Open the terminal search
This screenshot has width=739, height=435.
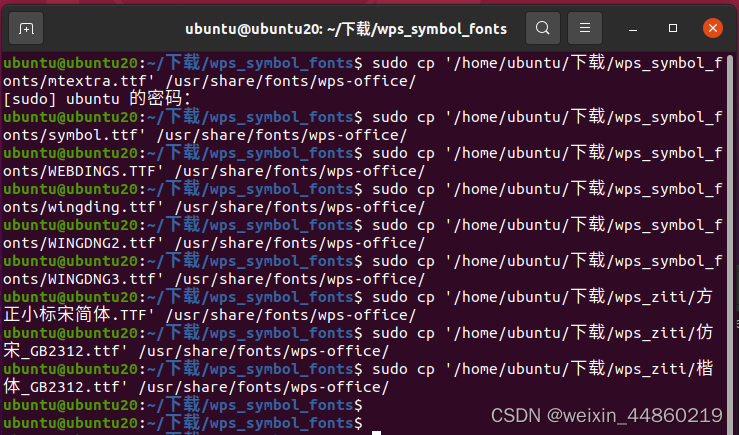tap(543, 28)
